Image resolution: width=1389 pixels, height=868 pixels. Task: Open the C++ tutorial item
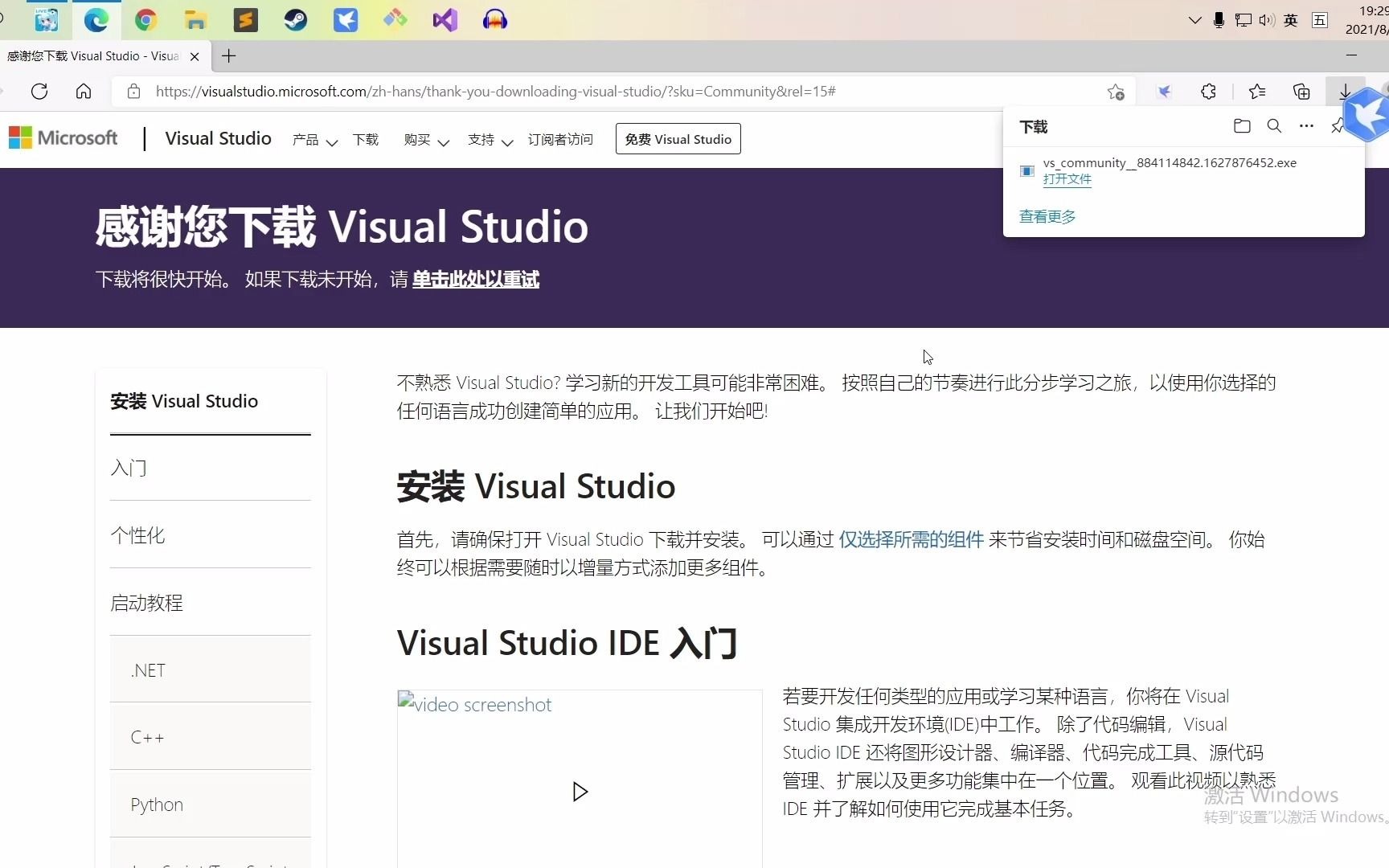pyautogui.click(x=211, y=737)
